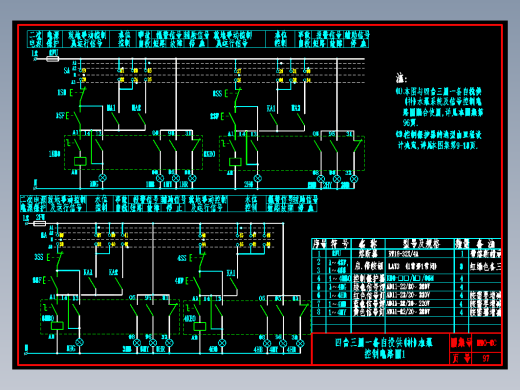Click the '名称' table header cell
Screen dimensions: 520x390
click(x=368, y=244)
